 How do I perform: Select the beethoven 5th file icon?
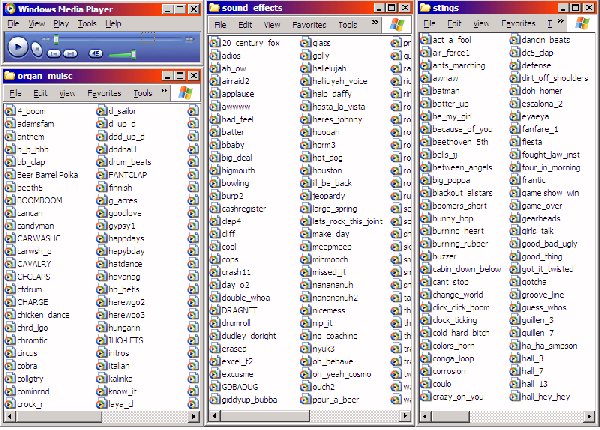pos(426,142)
